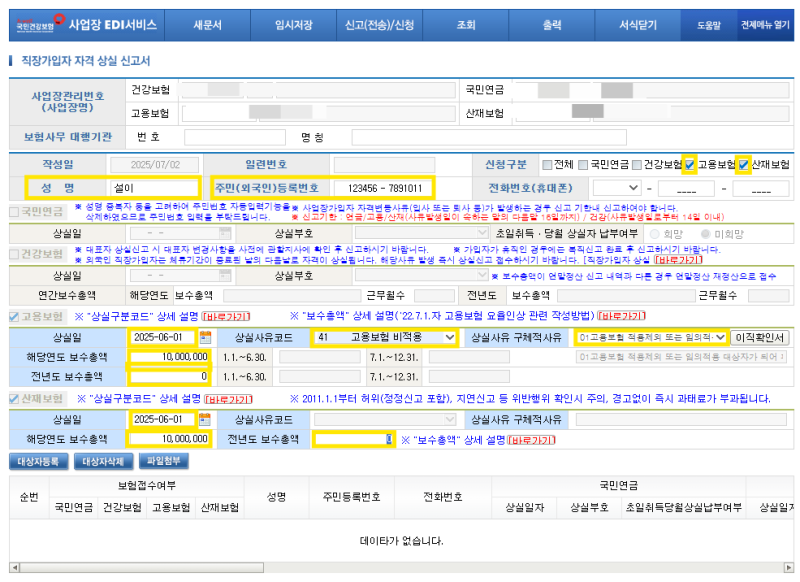This screenshot has height=582, width=800.
Task: Click the 데이타가 없습니다. message in the table
Action: (402, 541)
